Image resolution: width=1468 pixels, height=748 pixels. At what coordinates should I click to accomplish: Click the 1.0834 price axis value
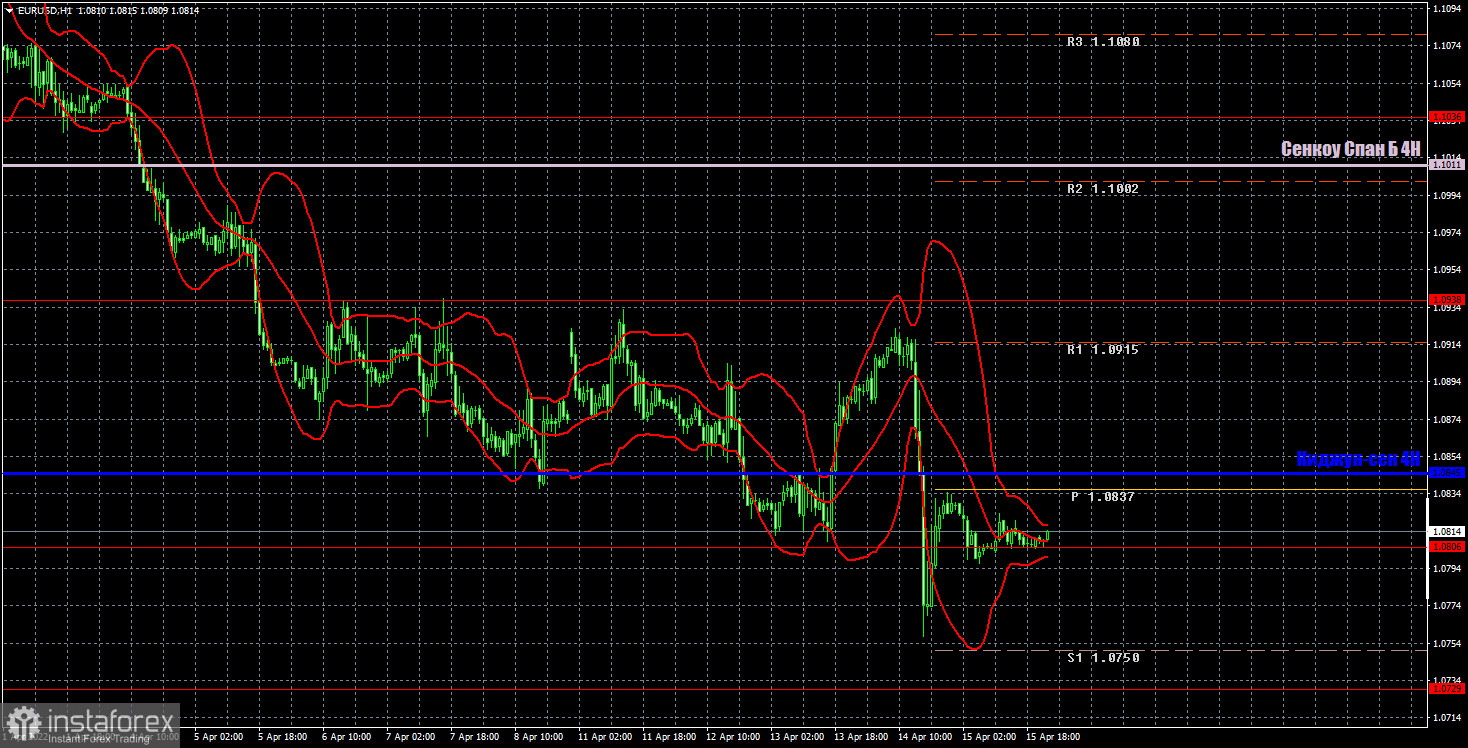click(1447, 494)
